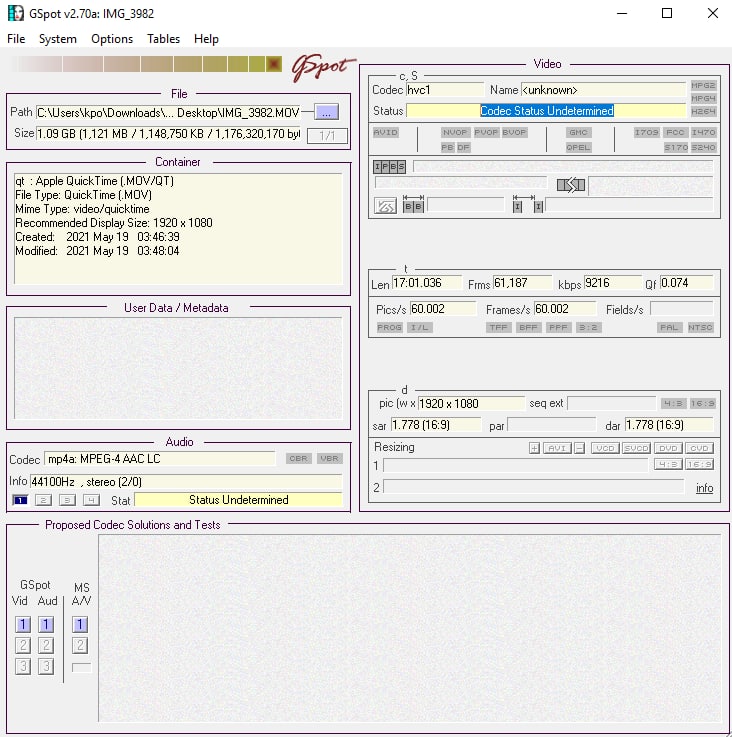Click GSpot Vid test button 2
This screenshot has height=737, width=732.
click(x=23, y=645)
